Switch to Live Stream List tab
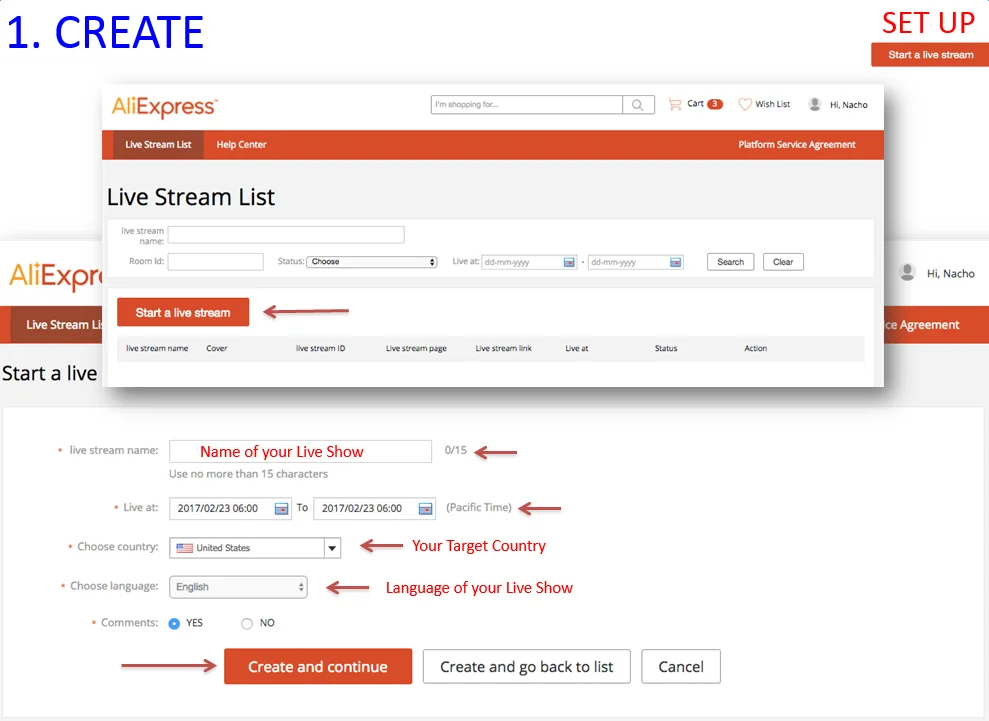The image size is (989, 721). coord(158,144)
